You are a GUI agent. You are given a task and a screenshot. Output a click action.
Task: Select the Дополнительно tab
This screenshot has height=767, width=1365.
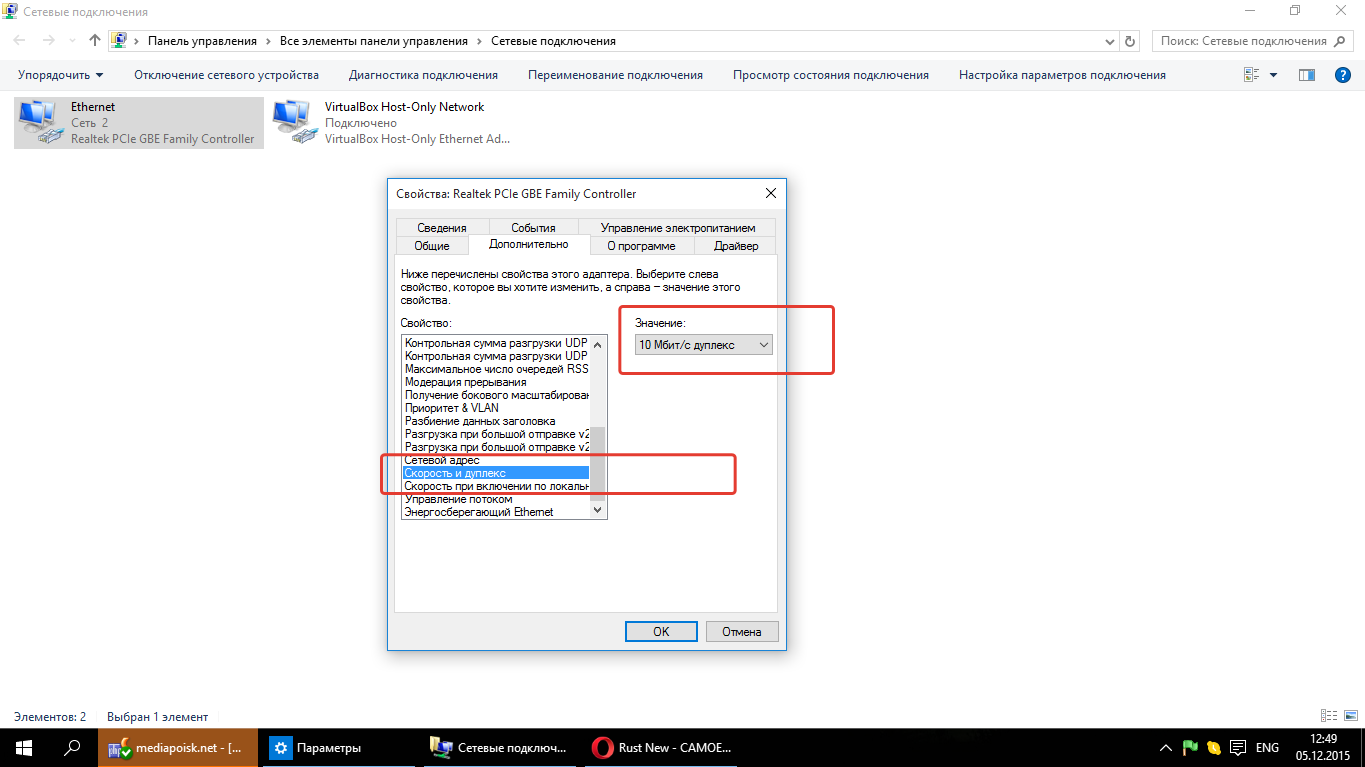click(x=528, y=244)
